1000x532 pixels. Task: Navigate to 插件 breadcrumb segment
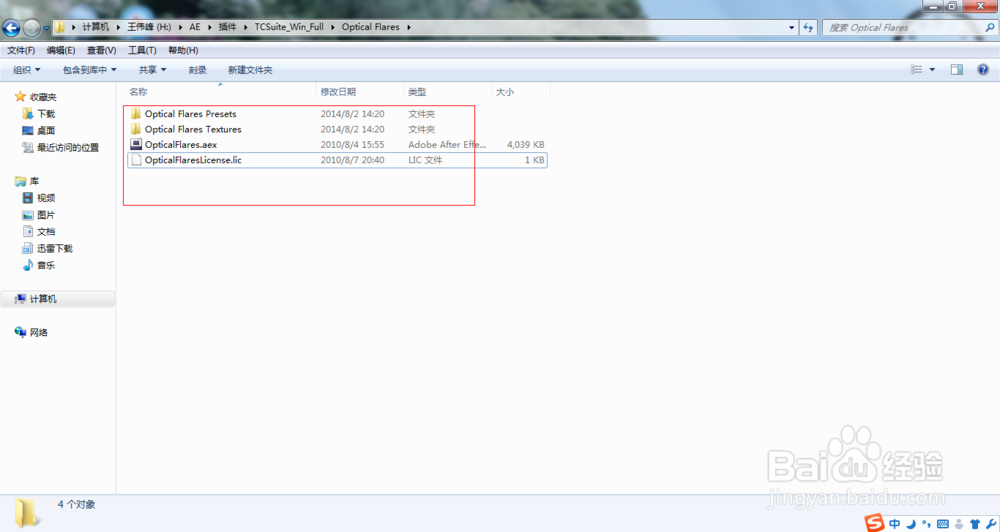coord(228,27)
